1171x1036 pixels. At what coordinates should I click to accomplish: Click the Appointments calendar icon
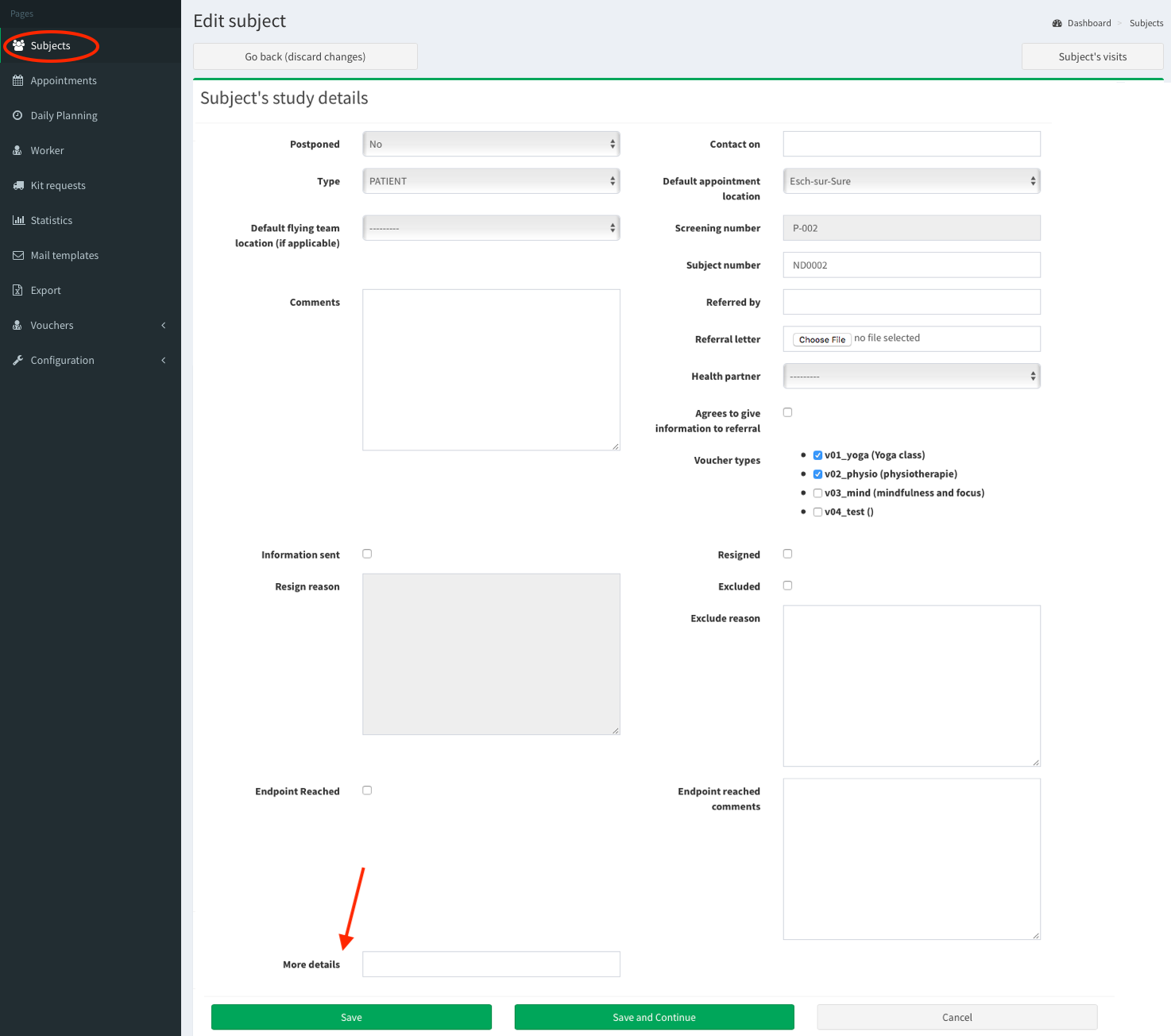coord(18,80)
